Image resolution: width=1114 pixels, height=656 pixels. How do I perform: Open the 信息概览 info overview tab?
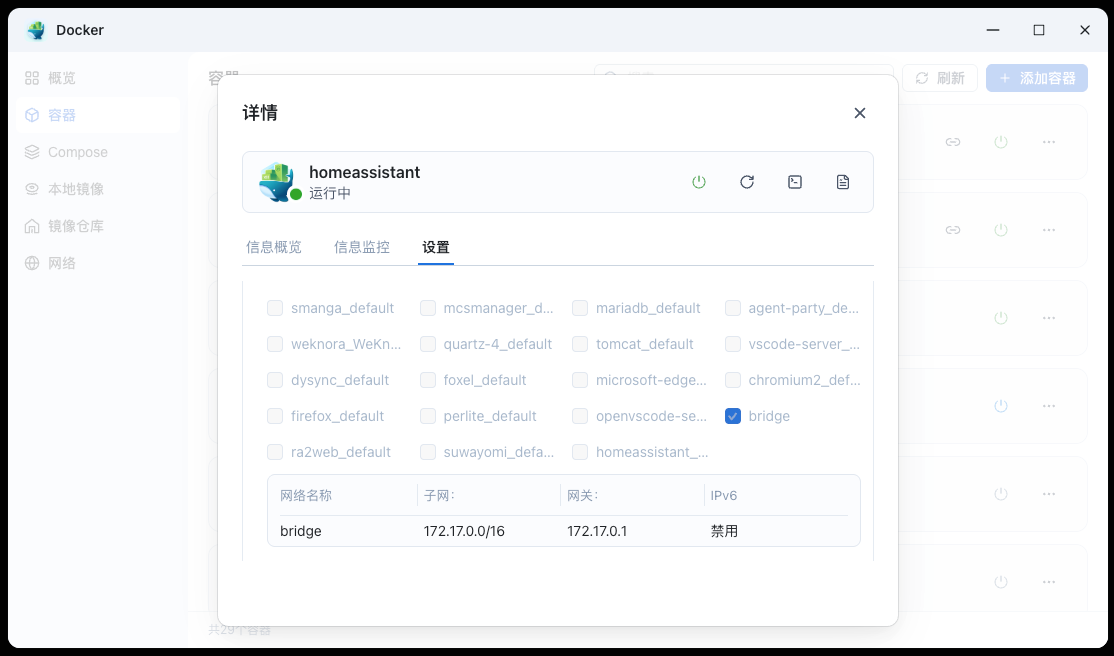[274, 246]
